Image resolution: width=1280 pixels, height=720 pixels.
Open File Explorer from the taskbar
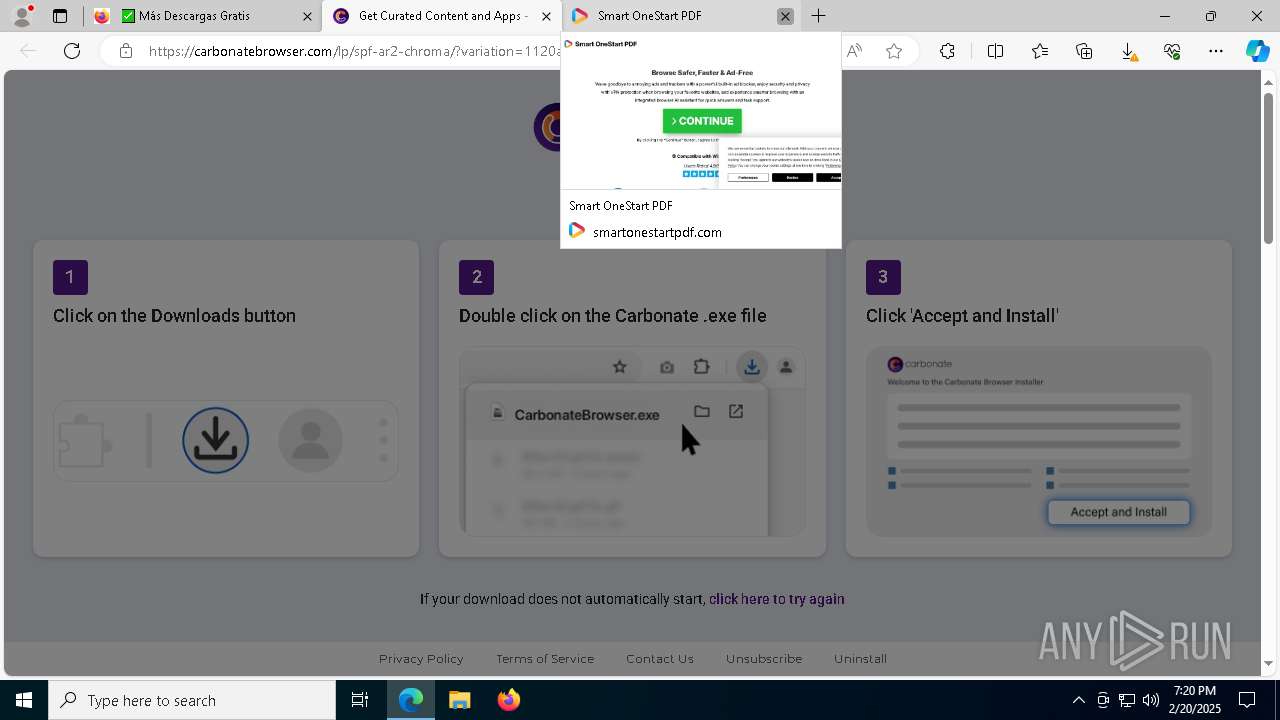(460, 700)
